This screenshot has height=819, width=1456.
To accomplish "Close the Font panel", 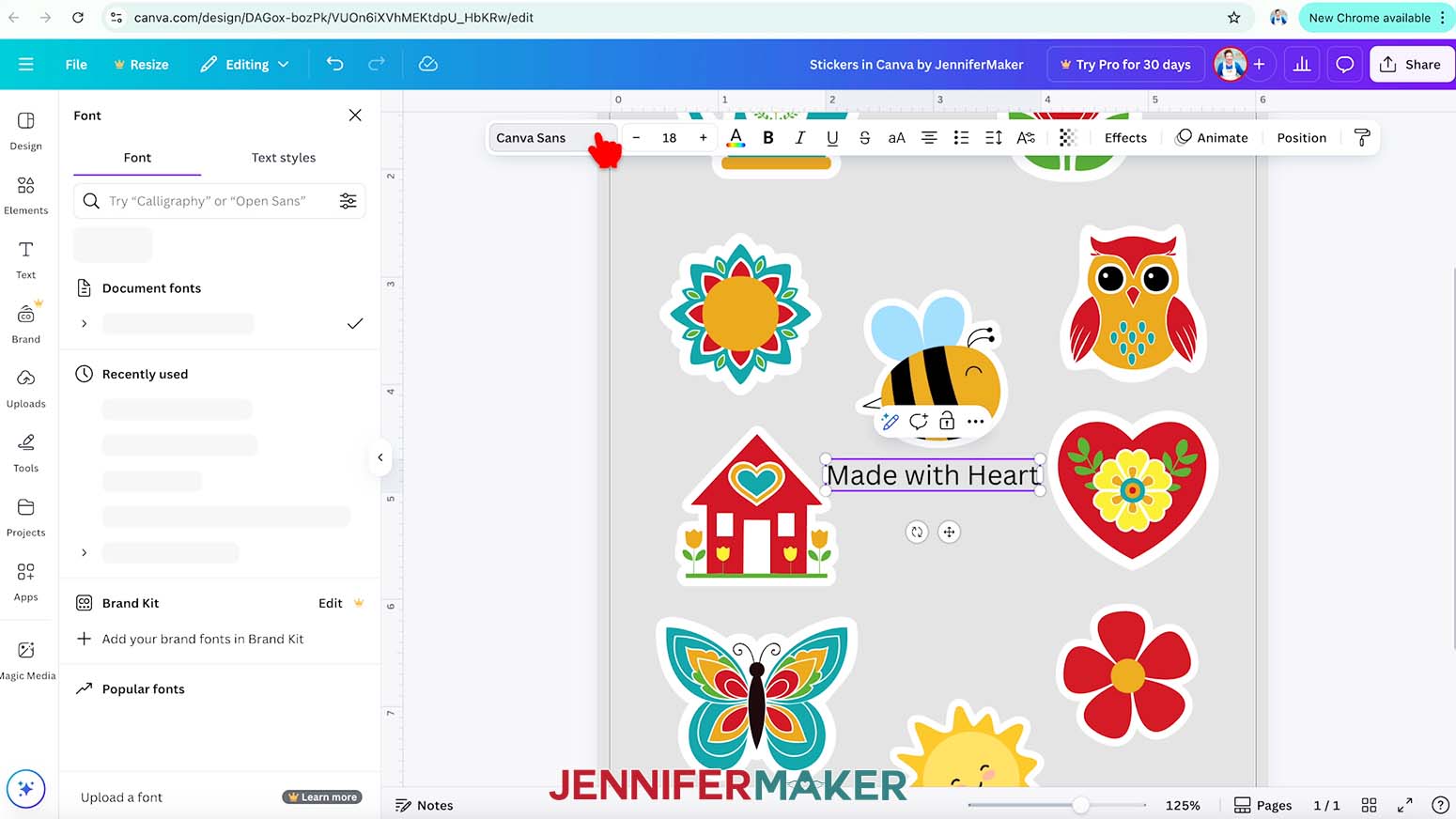I will [x=355, y=115].
